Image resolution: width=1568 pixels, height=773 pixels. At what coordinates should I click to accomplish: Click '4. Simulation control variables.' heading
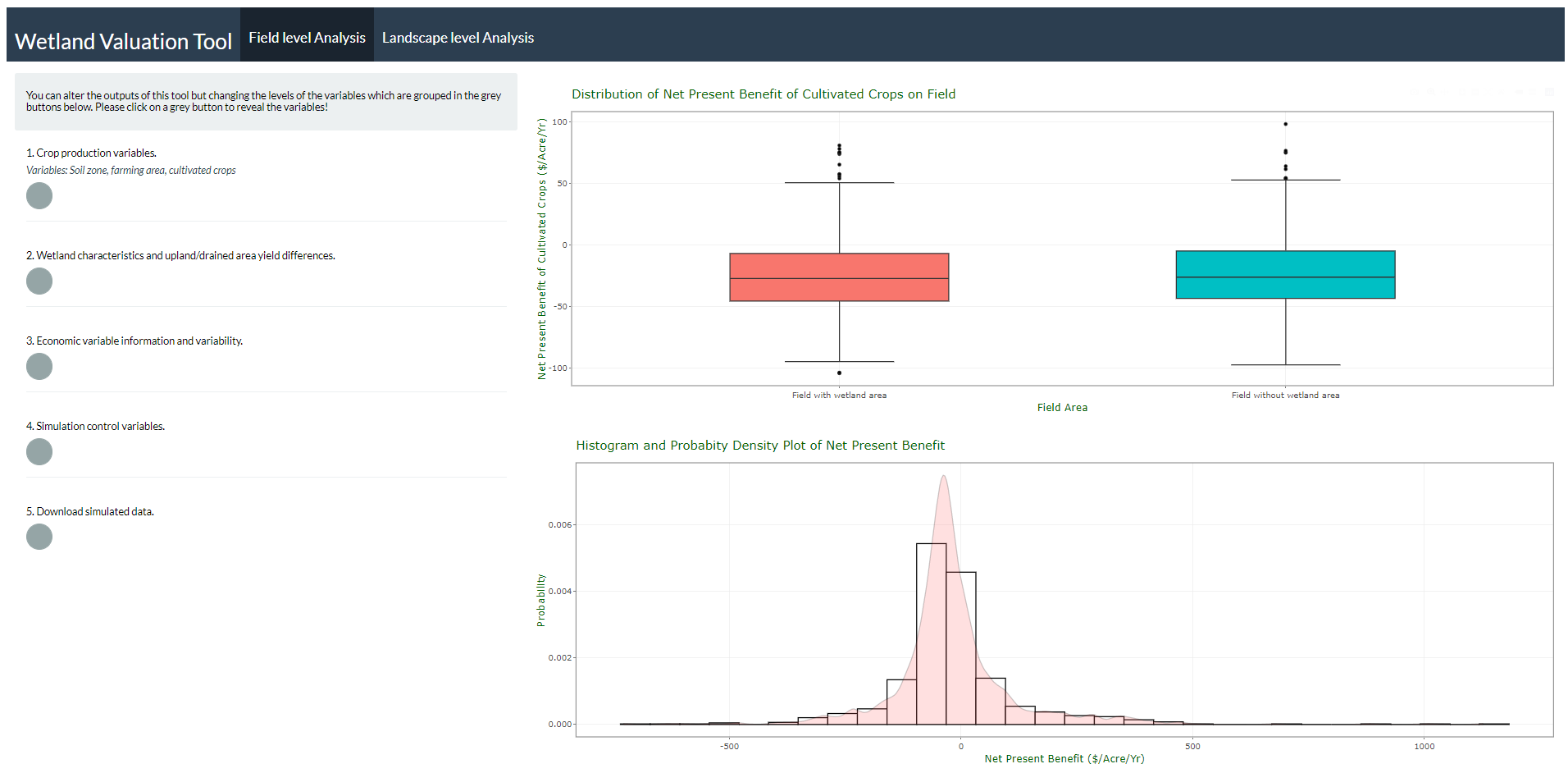pyautogui.click(x=95, y=426)
